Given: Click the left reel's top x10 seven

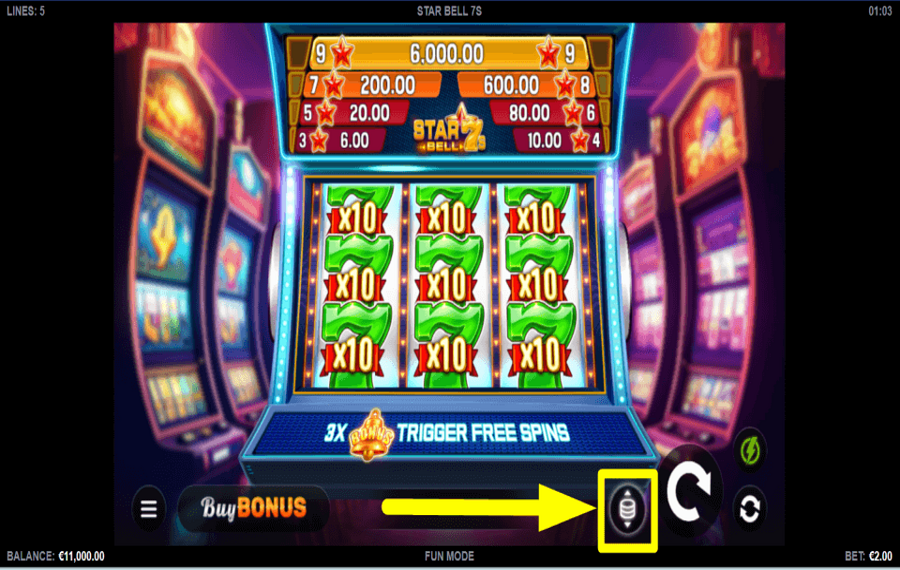Looking at the screenshot, I should point(359,210).
